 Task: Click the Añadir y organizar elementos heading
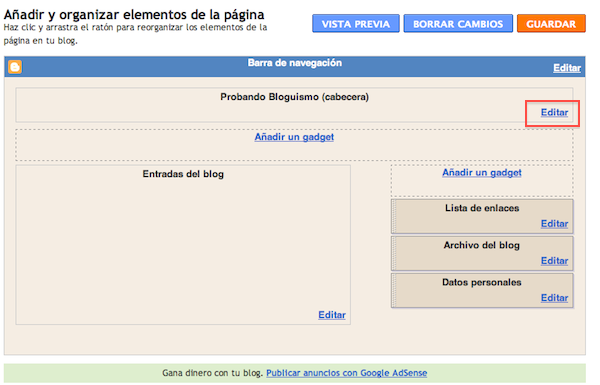[134, 15]
